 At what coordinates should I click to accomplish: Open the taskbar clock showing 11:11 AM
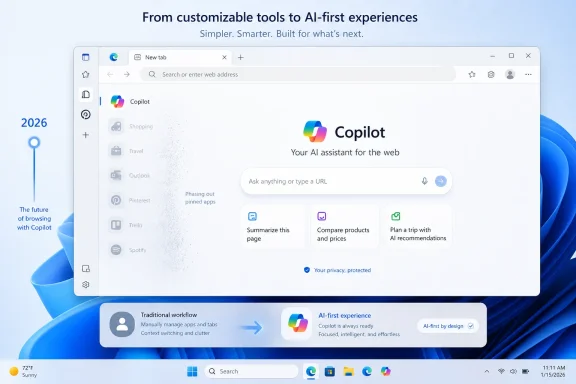point(553,372)
